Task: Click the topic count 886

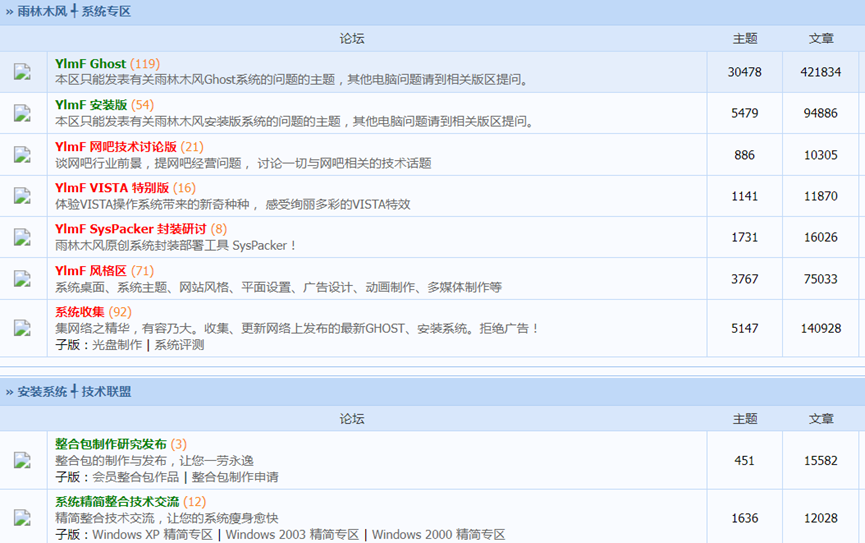Action: point(745,155)
